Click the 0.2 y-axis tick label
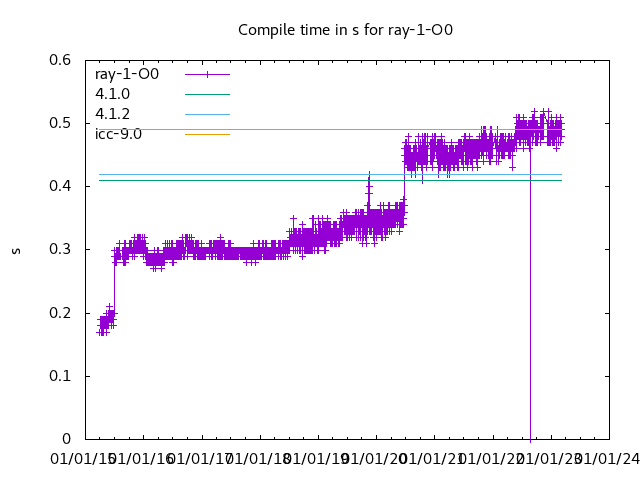 click(x=61, y=313)
